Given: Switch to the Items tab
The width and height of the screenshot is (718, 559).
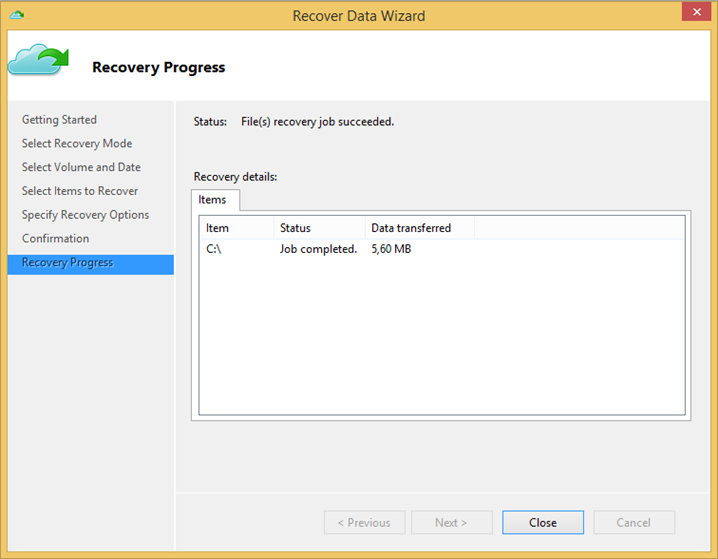Looking at the screenshot, I should click(x=212, y=200).
